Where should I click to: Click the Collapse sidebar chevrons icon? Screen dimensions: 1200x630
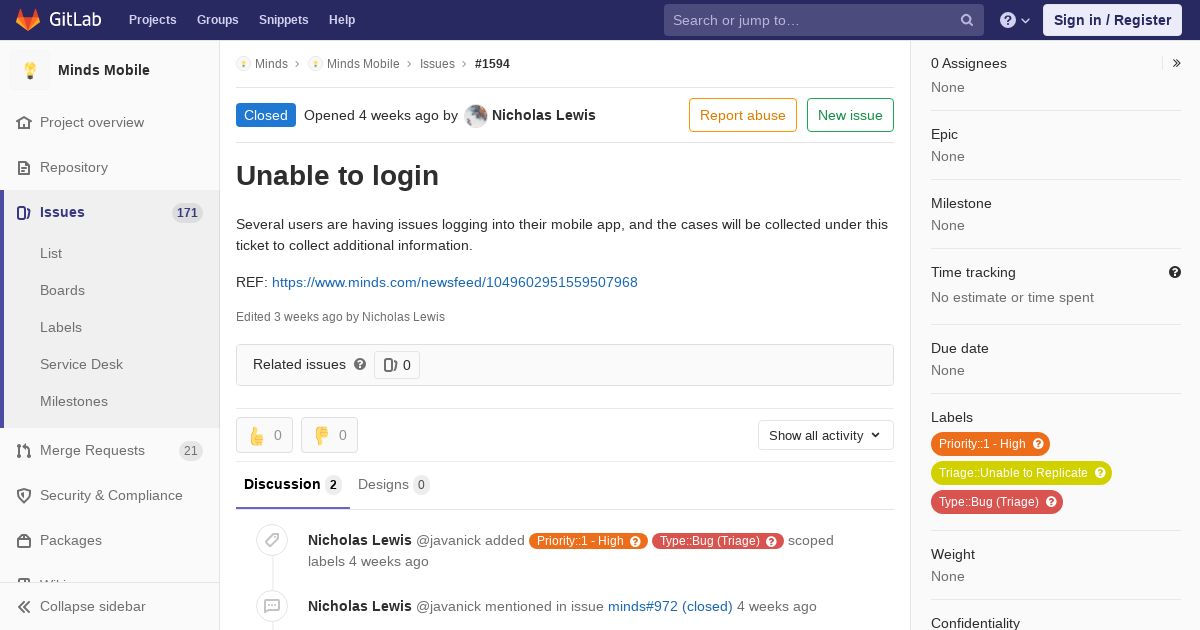click(24, 607)
